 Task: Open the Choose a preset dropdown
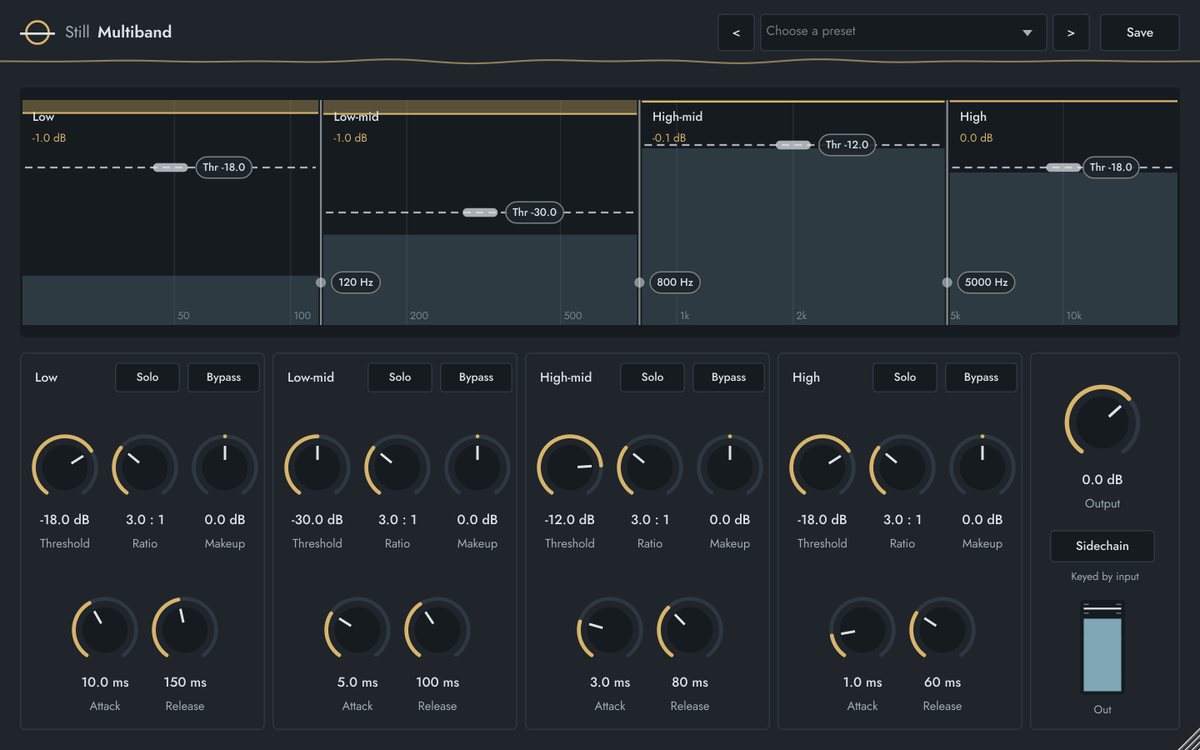[x=903, y=32]
